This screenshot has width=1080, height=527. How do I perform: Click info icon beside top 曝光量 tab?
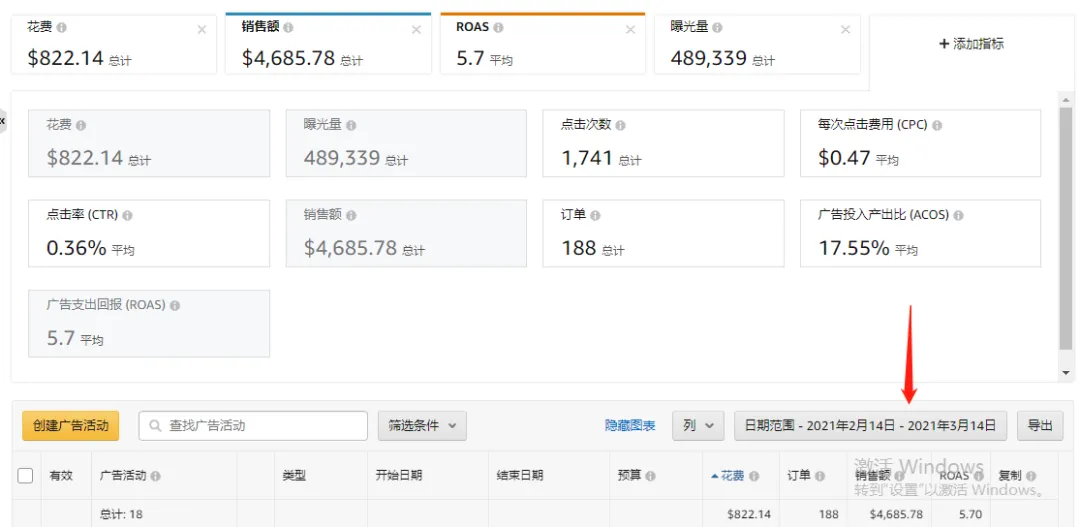(x=717, y=28)
